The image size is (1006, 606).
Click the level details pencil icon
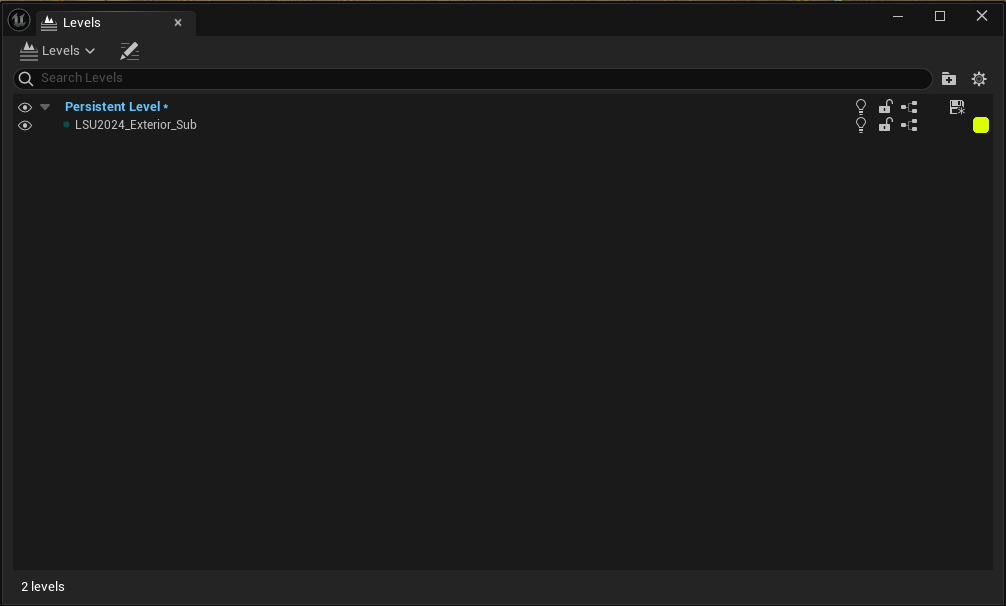pos(130,51)
